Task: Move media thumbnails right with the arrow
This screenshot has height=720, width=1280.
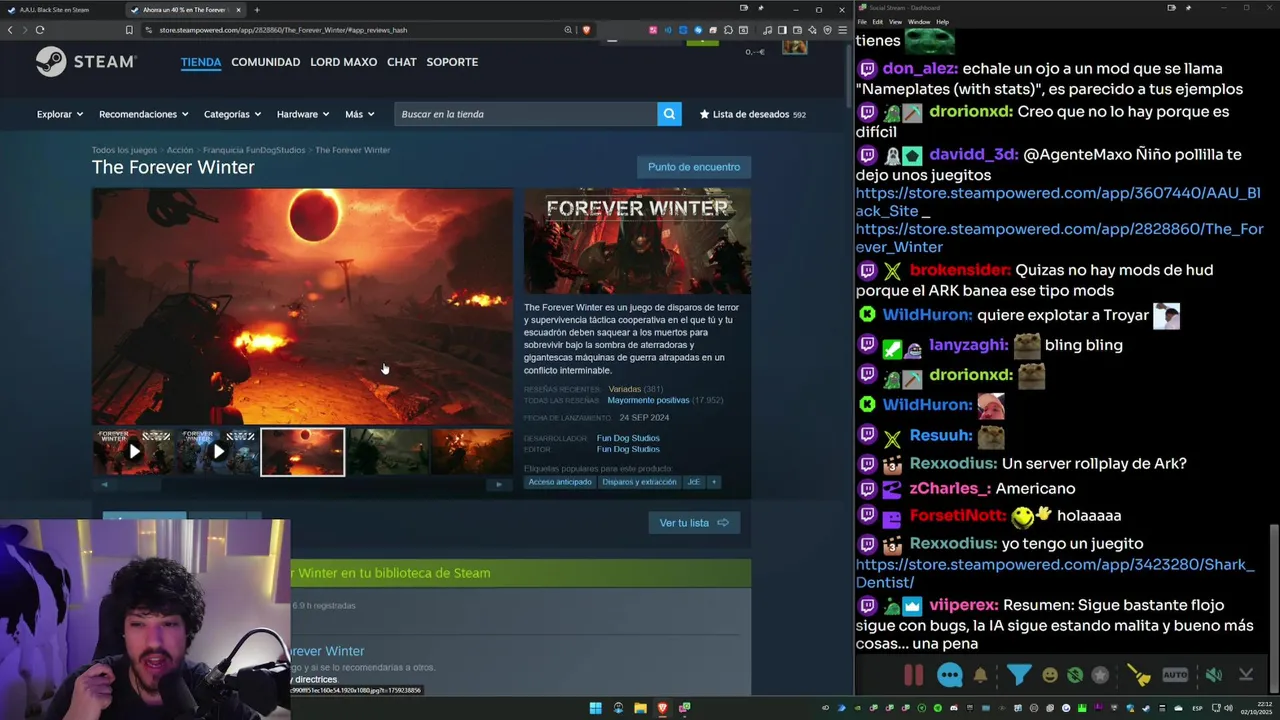Action: pyautogui.click(x=499, y=485)
